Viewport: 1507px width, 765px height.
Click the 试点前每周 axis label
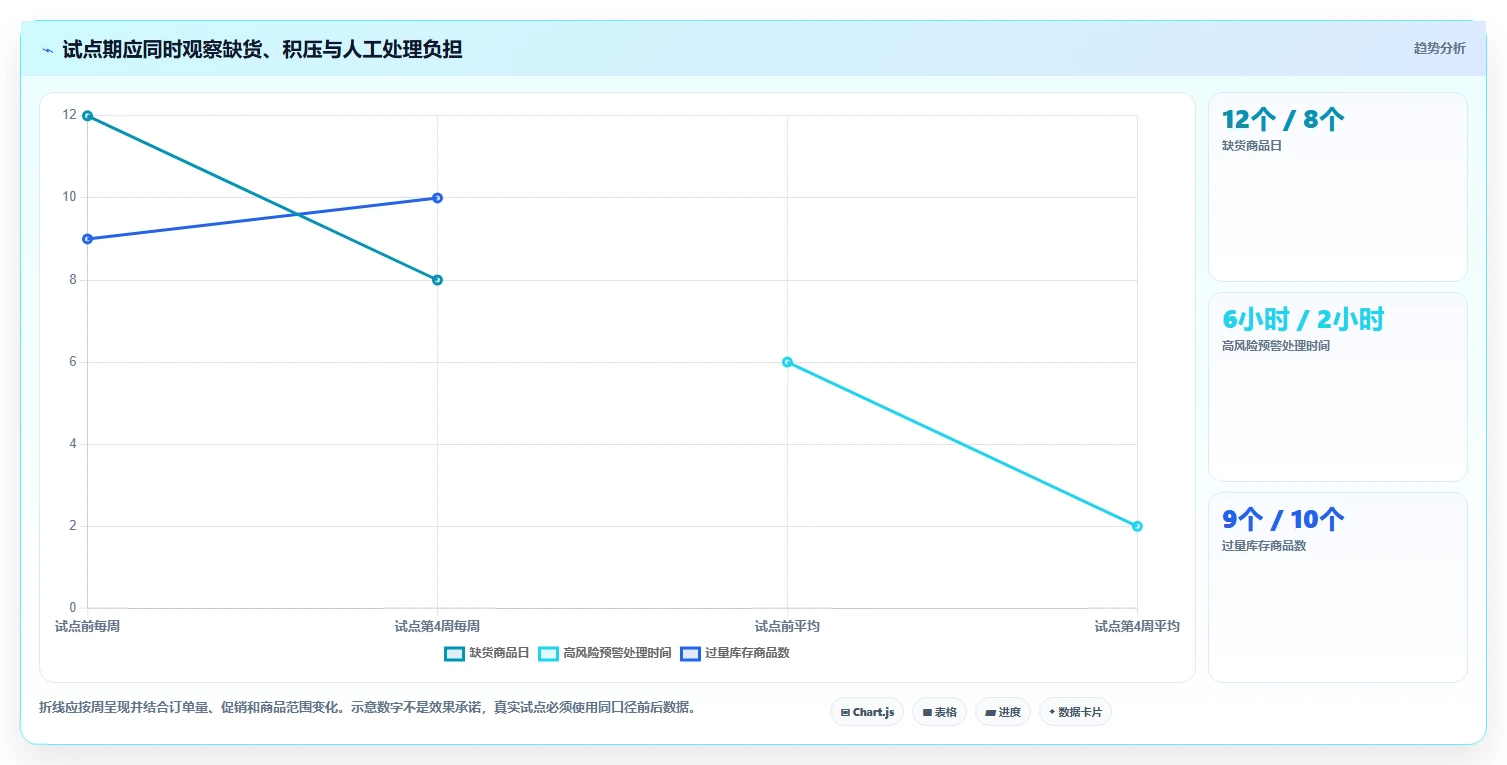tap(88, 627)
